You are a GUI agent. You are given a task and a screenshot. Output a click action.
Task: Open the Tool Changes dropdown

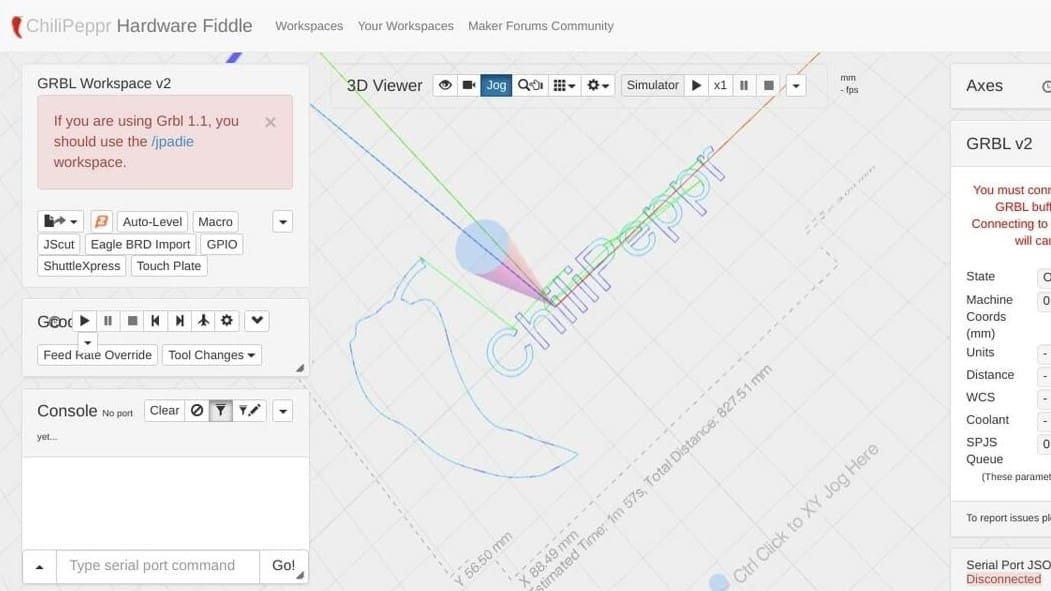(212, 355)
